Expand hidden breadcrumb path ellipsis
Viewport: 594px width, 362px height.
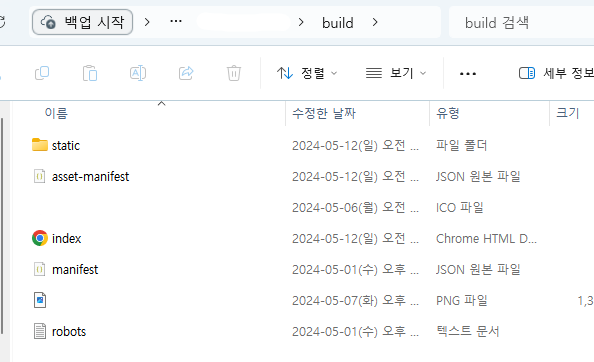tap(176, 21)
